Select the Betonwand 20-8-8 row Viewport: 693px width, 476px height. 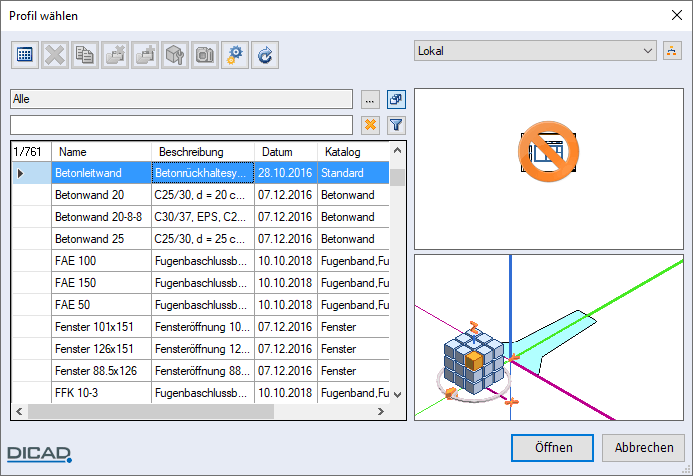click(201, 217)
